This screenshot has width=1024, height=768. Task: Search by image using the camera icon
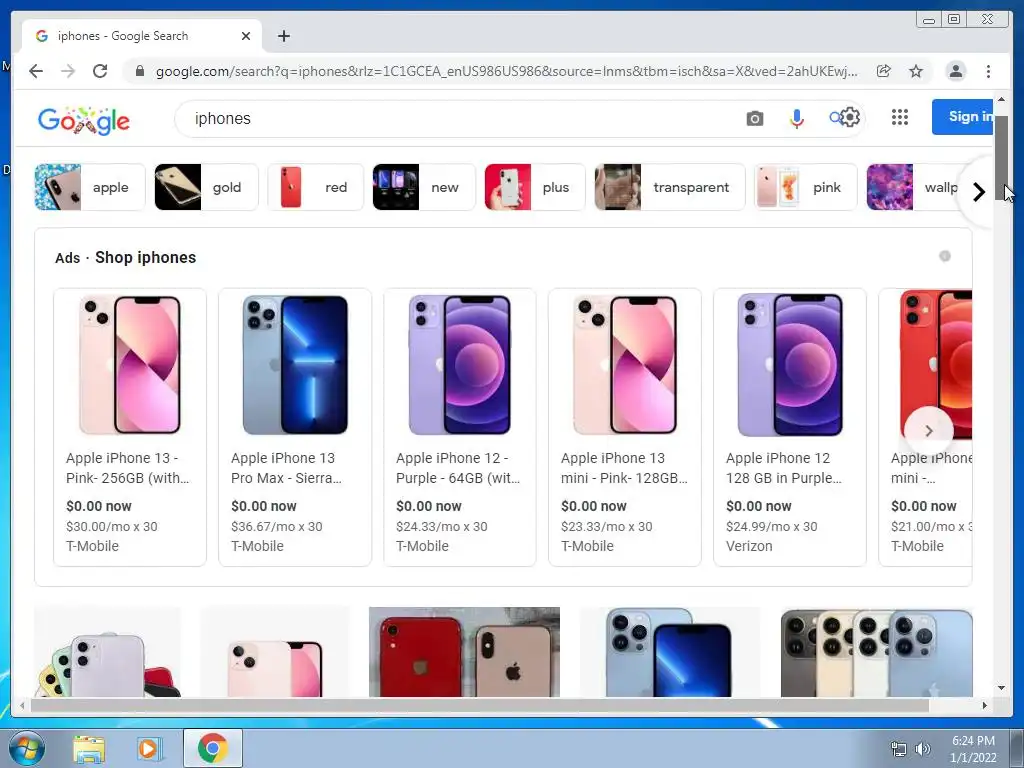click(755, 118)
